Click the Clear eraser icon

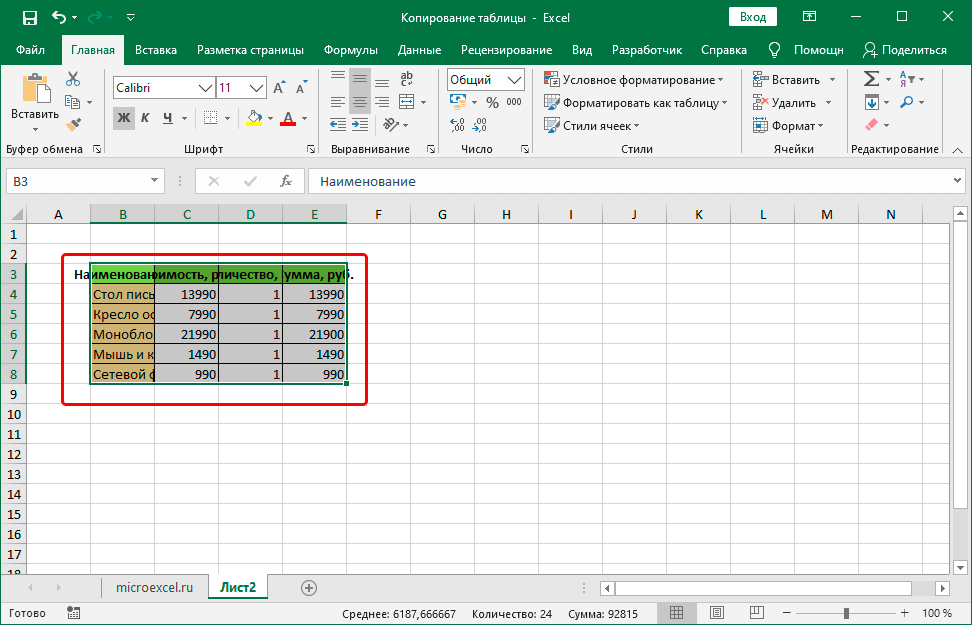pyautogui.click(x=872, y=125)
